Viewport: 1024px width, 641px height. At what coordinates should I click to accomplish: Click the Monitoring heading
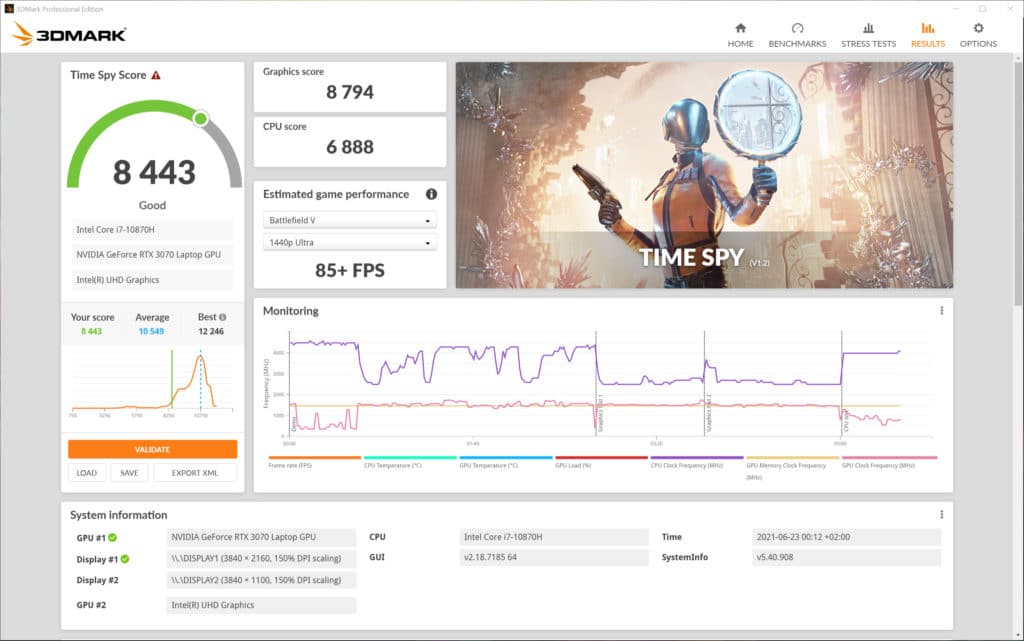click(x=291, y=311)
